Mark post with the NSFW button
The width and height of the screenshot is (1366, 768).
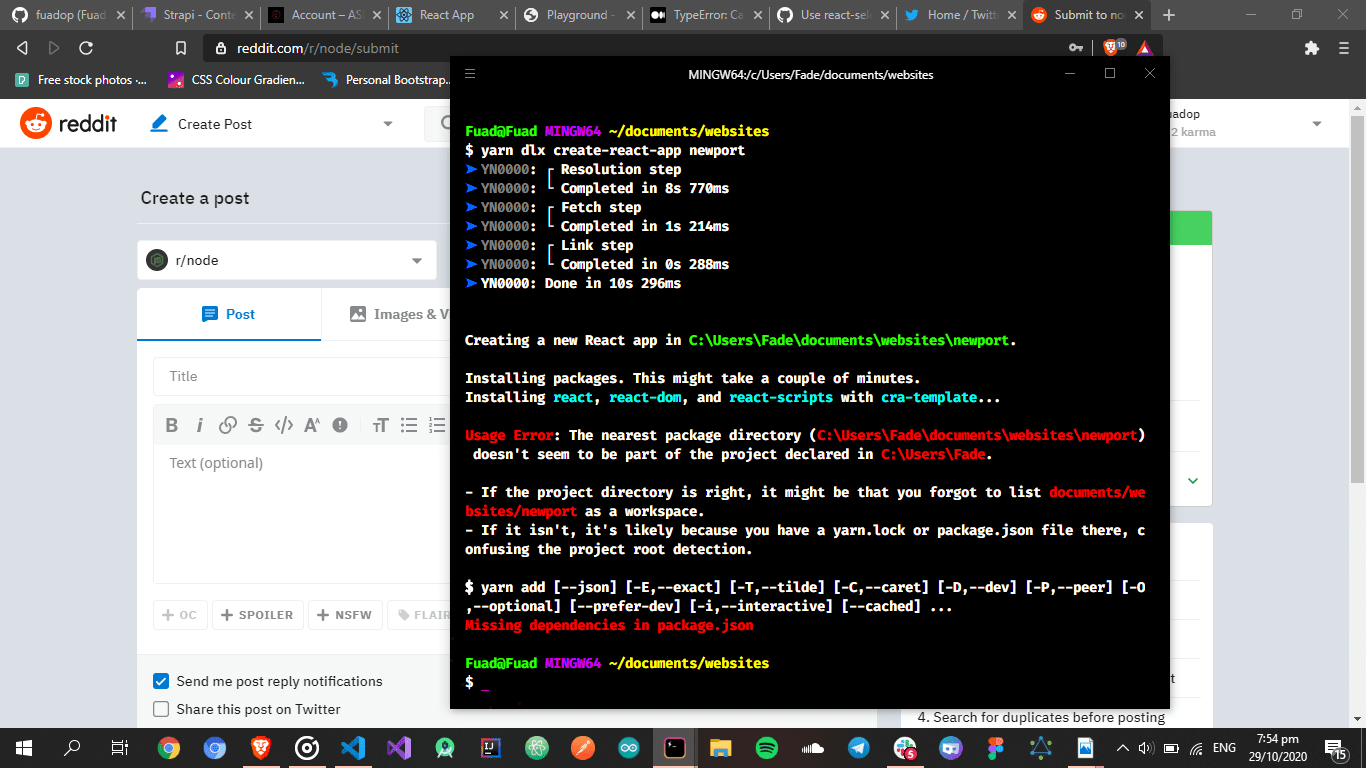tap(345, 615)
